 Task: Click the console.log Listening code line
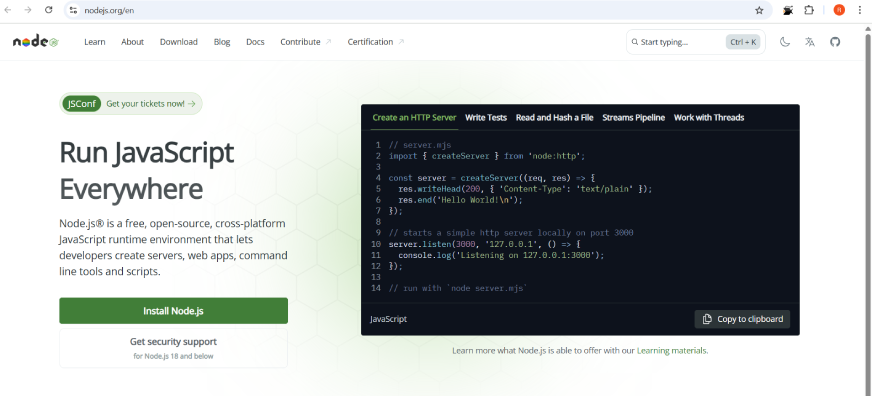[501, 255]
